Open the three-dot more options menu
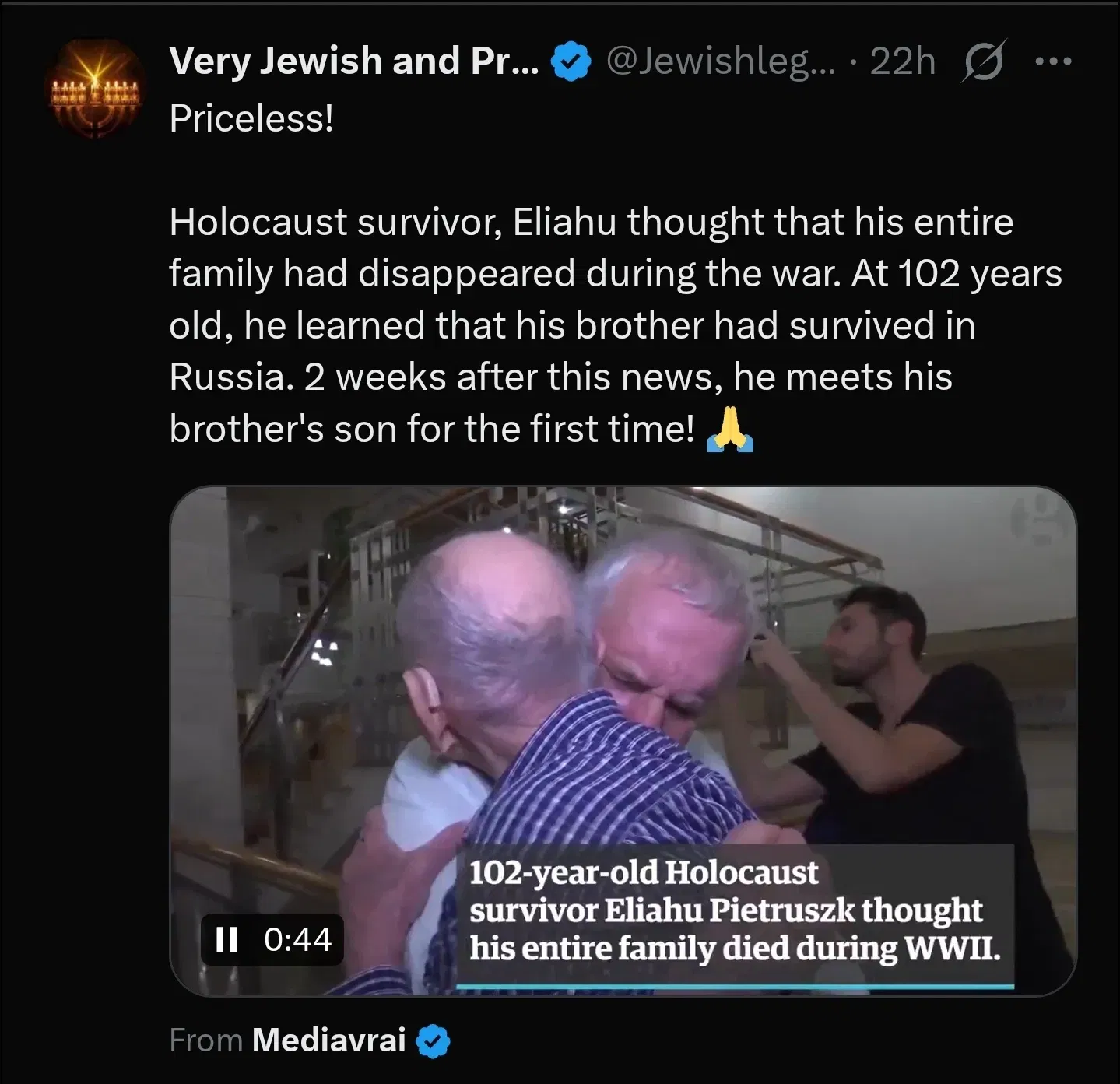Viewport: 1120px width, 1084px height. pos(1053,61)
